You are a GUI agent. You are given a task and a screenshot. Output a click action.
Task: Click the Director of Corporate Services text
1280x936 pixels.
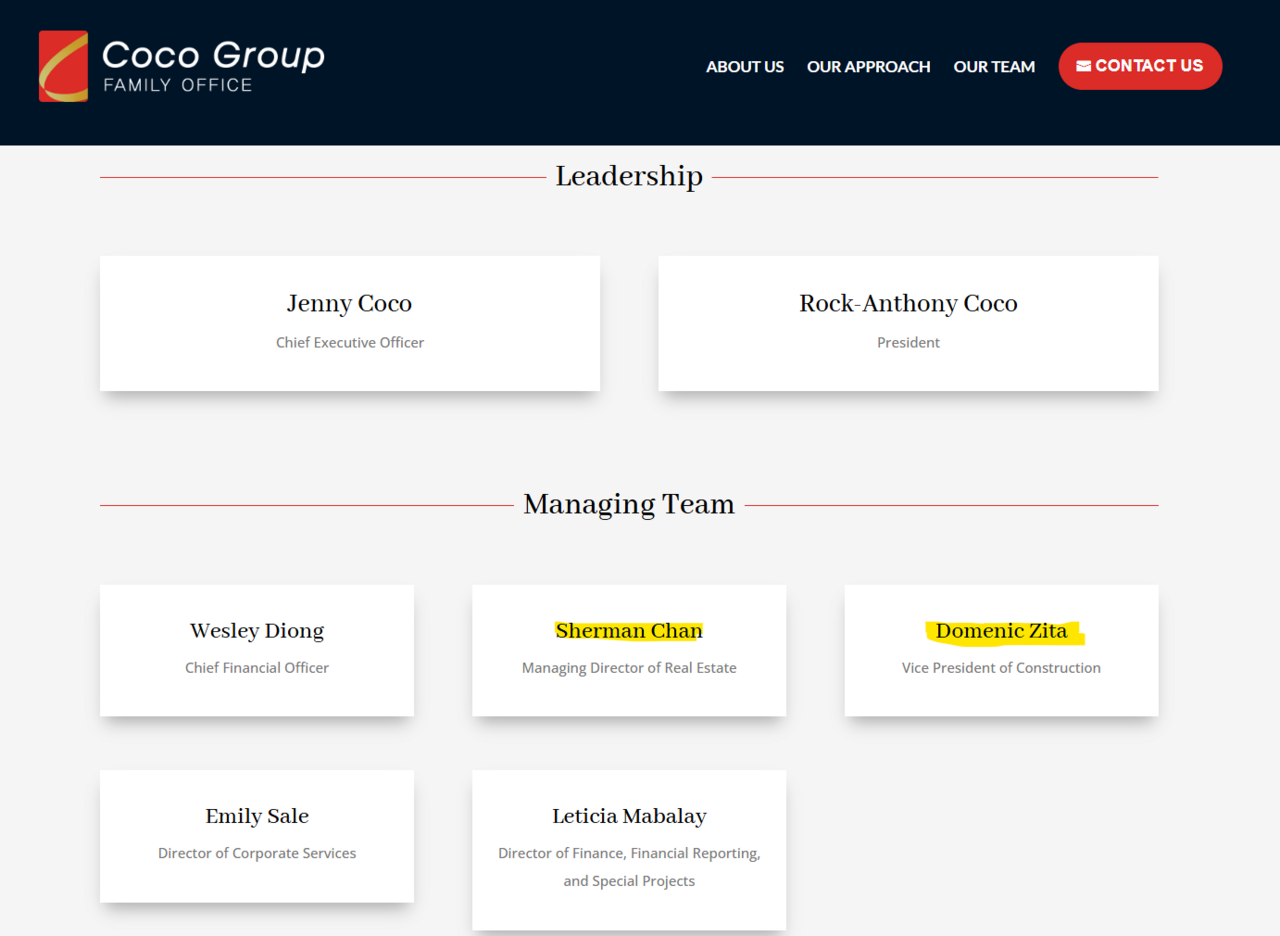tap(257, 853)
